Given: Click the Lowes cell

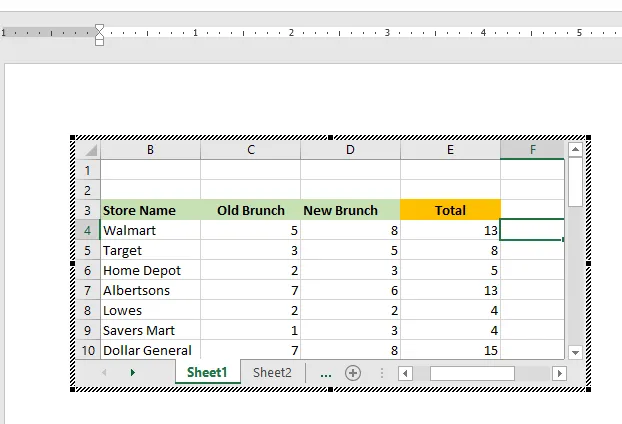Looking at the screenshot, I should [150, 310].
